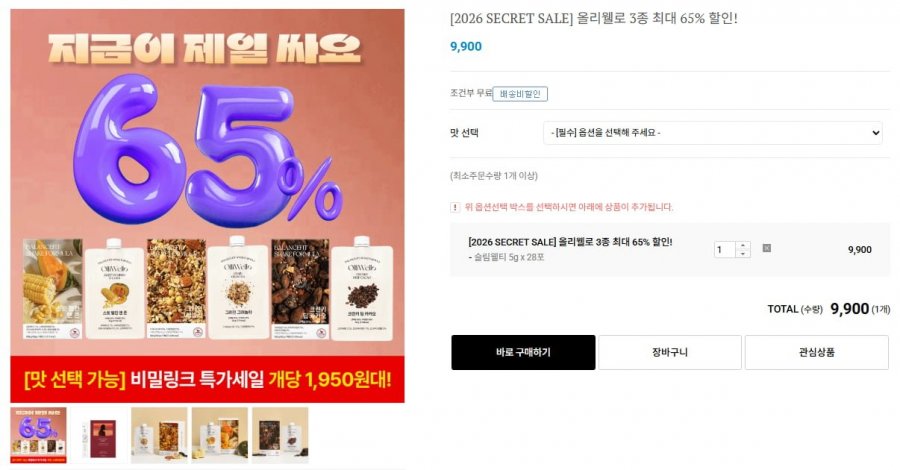Decrease quantity with the down arrow
The image size is (900, 470).
point(743,254)
